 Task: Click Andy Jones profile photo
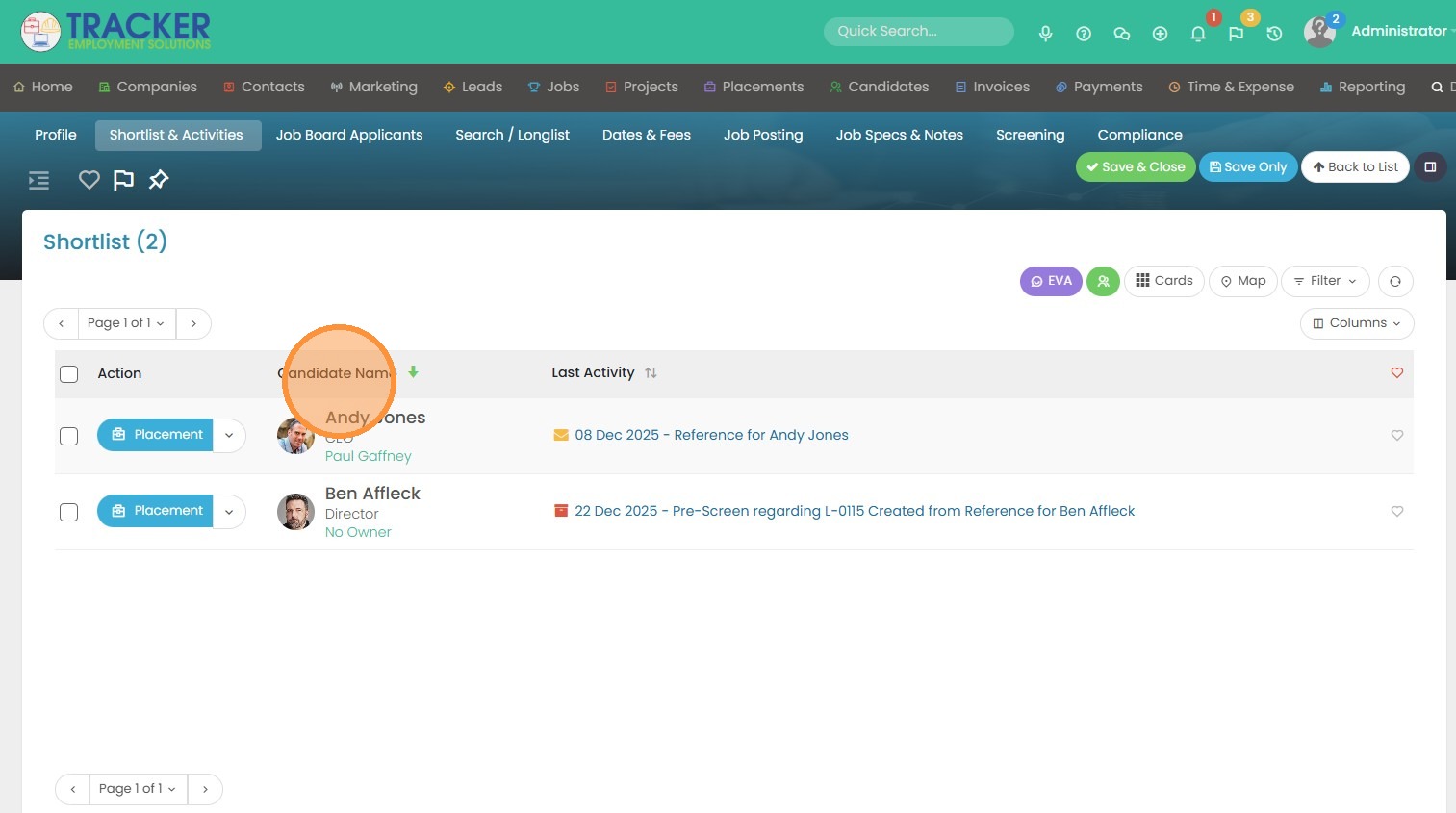(x=295, y=436)
